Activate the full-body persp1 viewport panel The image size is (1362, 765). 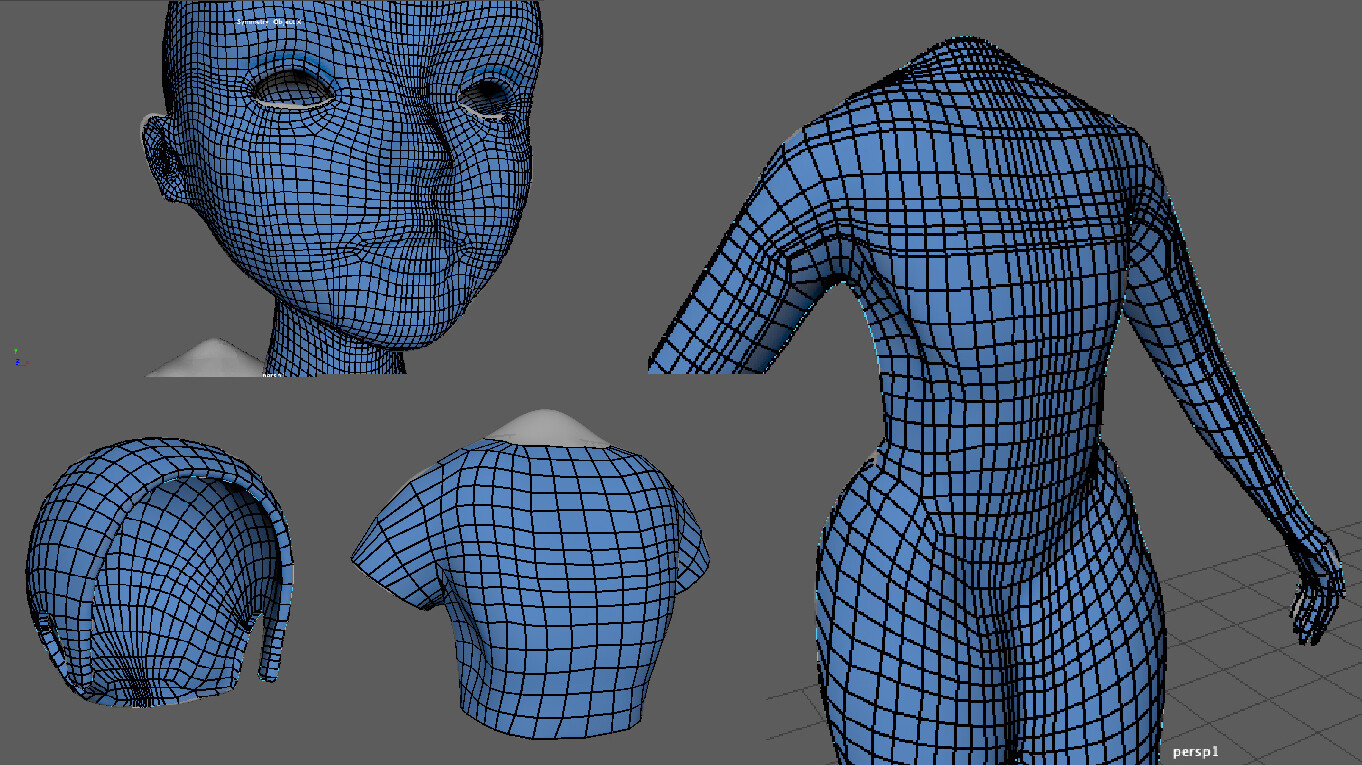point(1000,400)
